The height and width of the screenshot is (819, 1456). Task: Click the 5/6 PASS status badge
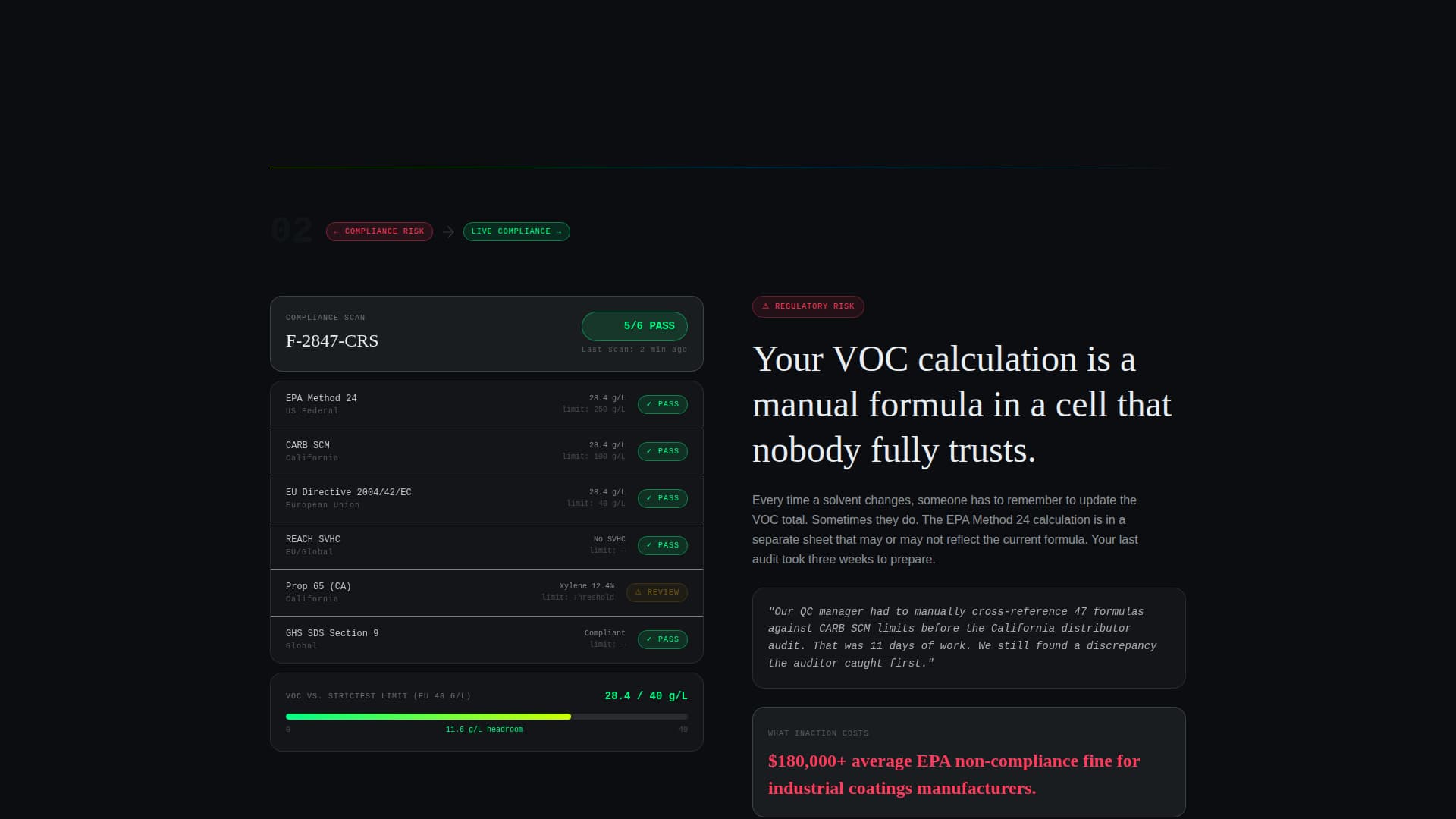pyautogui.click(x=635, y=326)
